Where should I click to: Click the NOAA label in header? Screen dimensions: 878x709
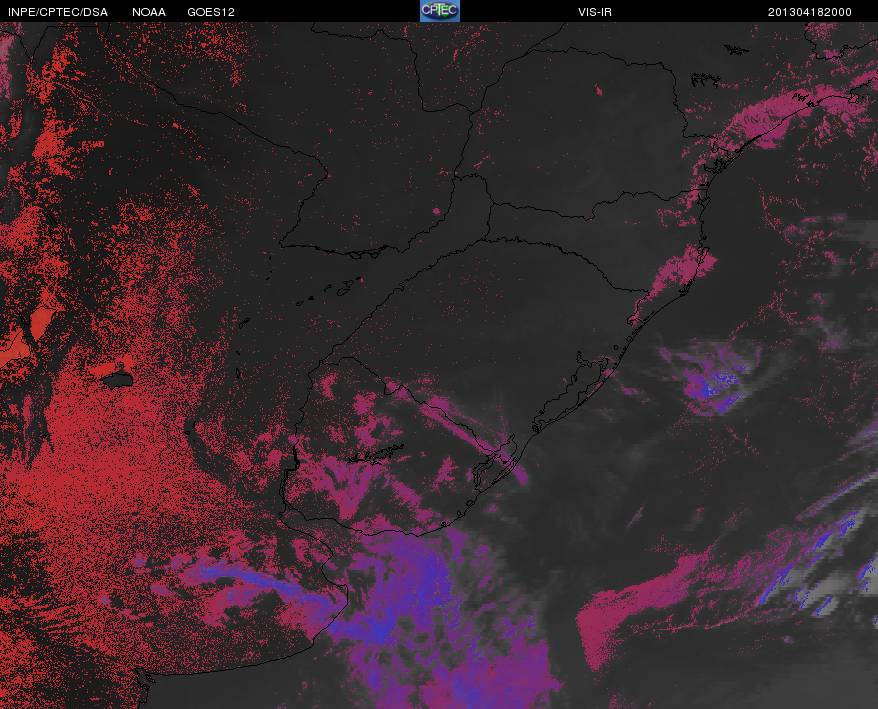tap(148, 12)
